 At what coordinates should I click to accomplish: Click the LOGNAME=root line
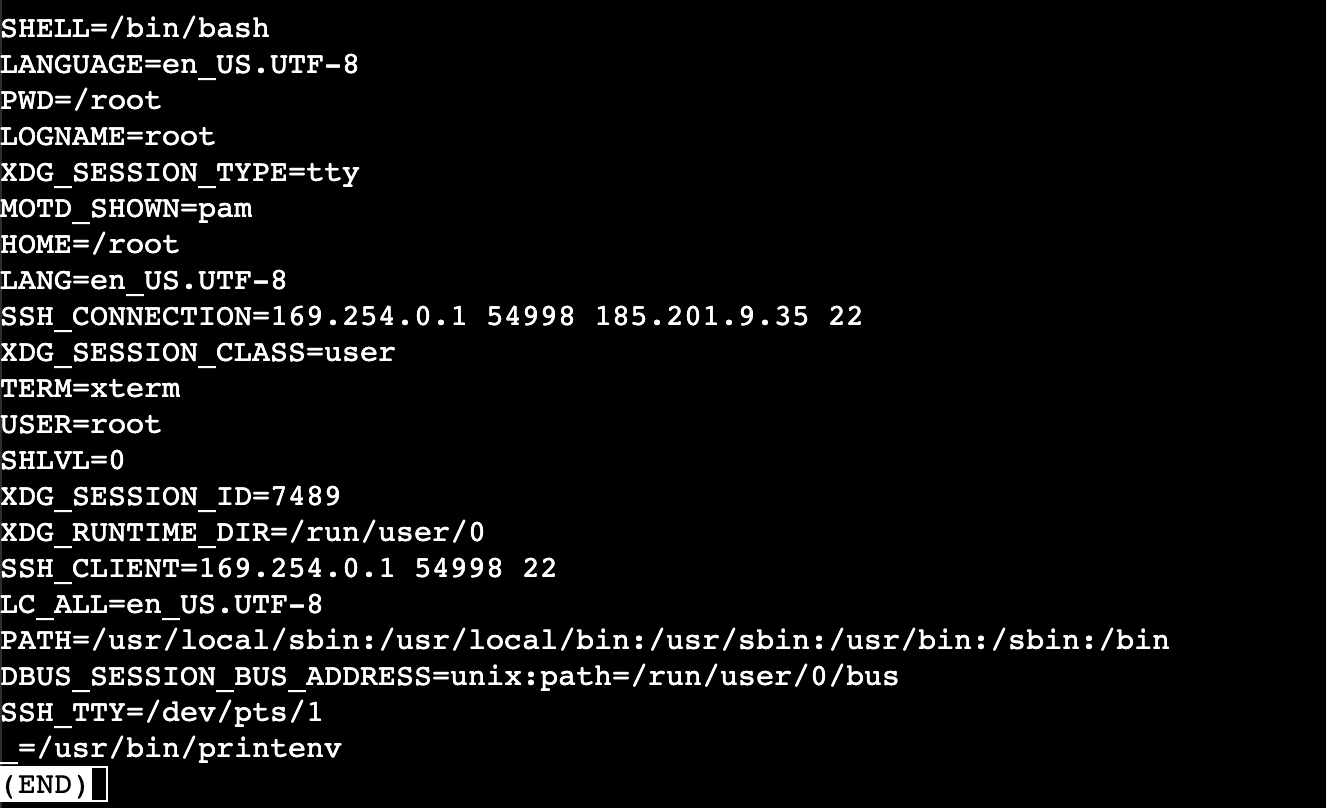tap(108, 136)
